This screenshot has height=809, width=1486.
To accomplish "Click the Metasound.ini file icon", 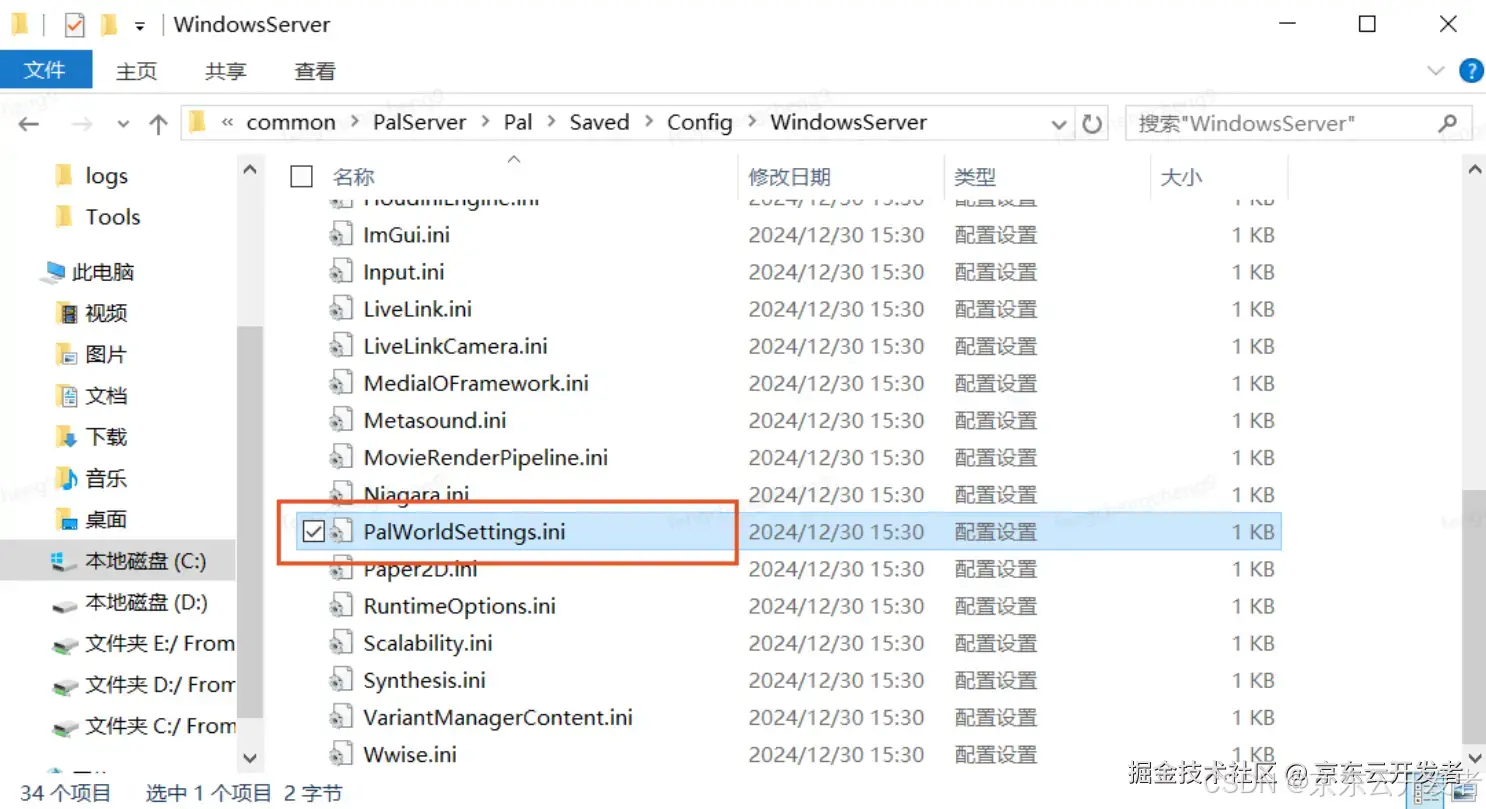I will pyautogui.click(x=342, y=420).
